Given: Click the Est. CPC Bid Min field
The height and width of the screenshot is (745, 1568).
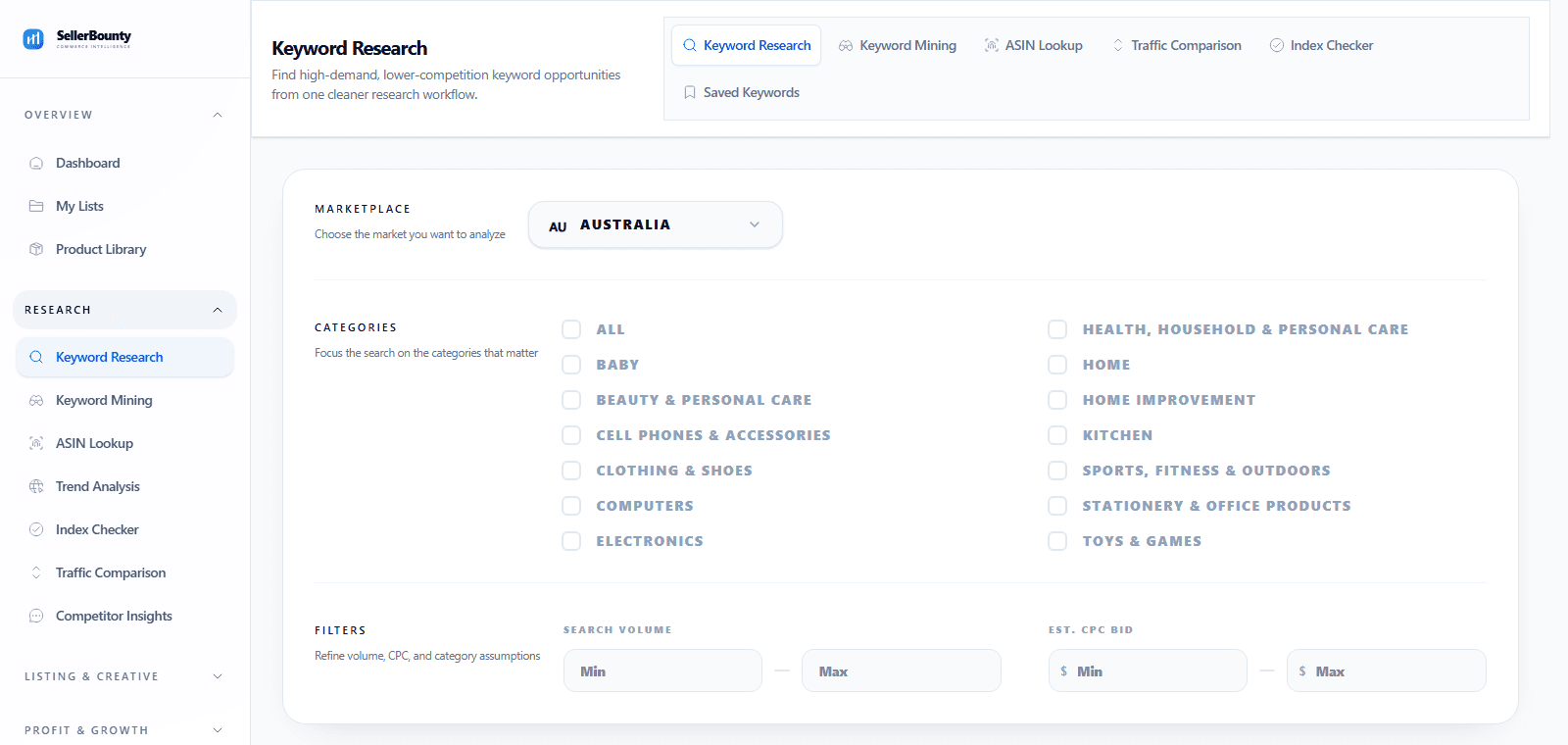Looking at the screenshot, I should (1148, 671).
